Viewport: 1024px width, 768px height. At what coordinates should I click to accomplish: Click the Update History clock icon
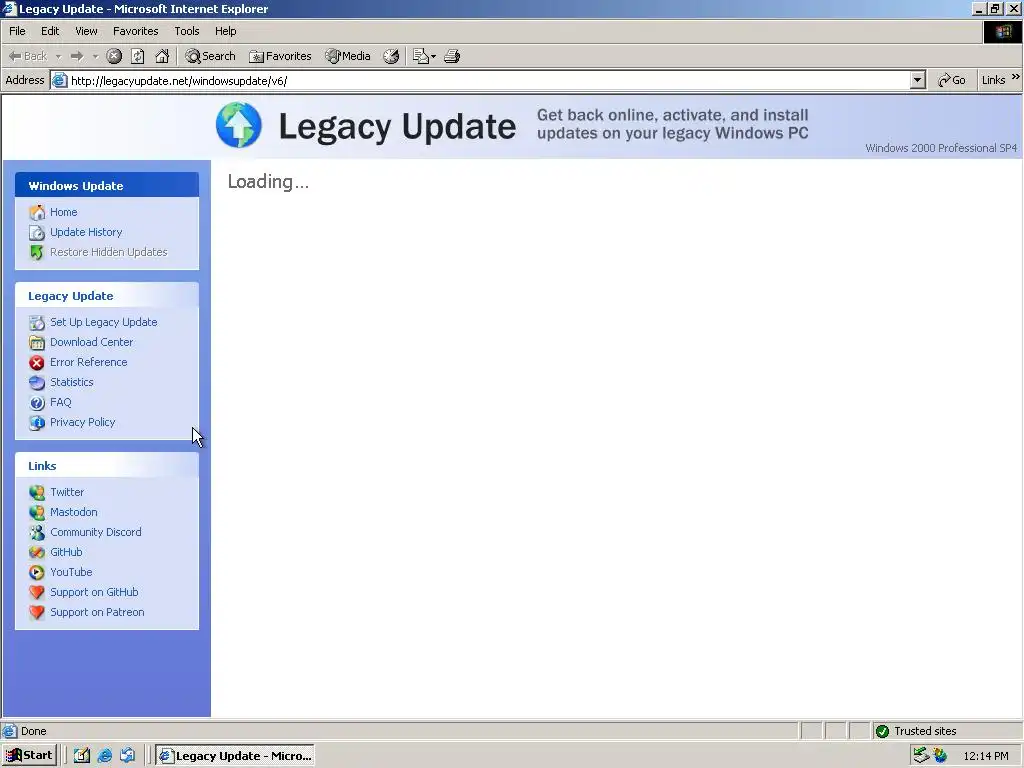coord(37,232)
